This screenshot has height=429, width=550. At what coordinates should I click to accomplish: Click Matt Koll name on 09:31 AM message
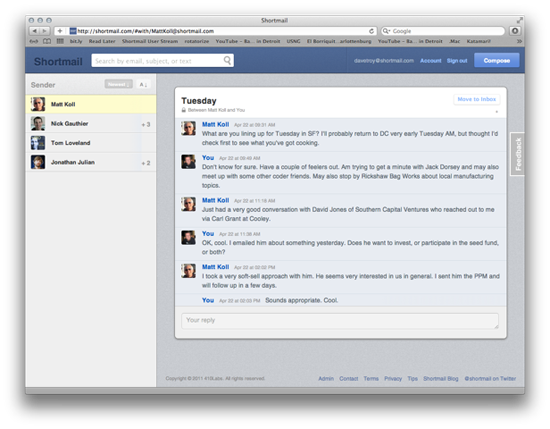tap(215, 124)
